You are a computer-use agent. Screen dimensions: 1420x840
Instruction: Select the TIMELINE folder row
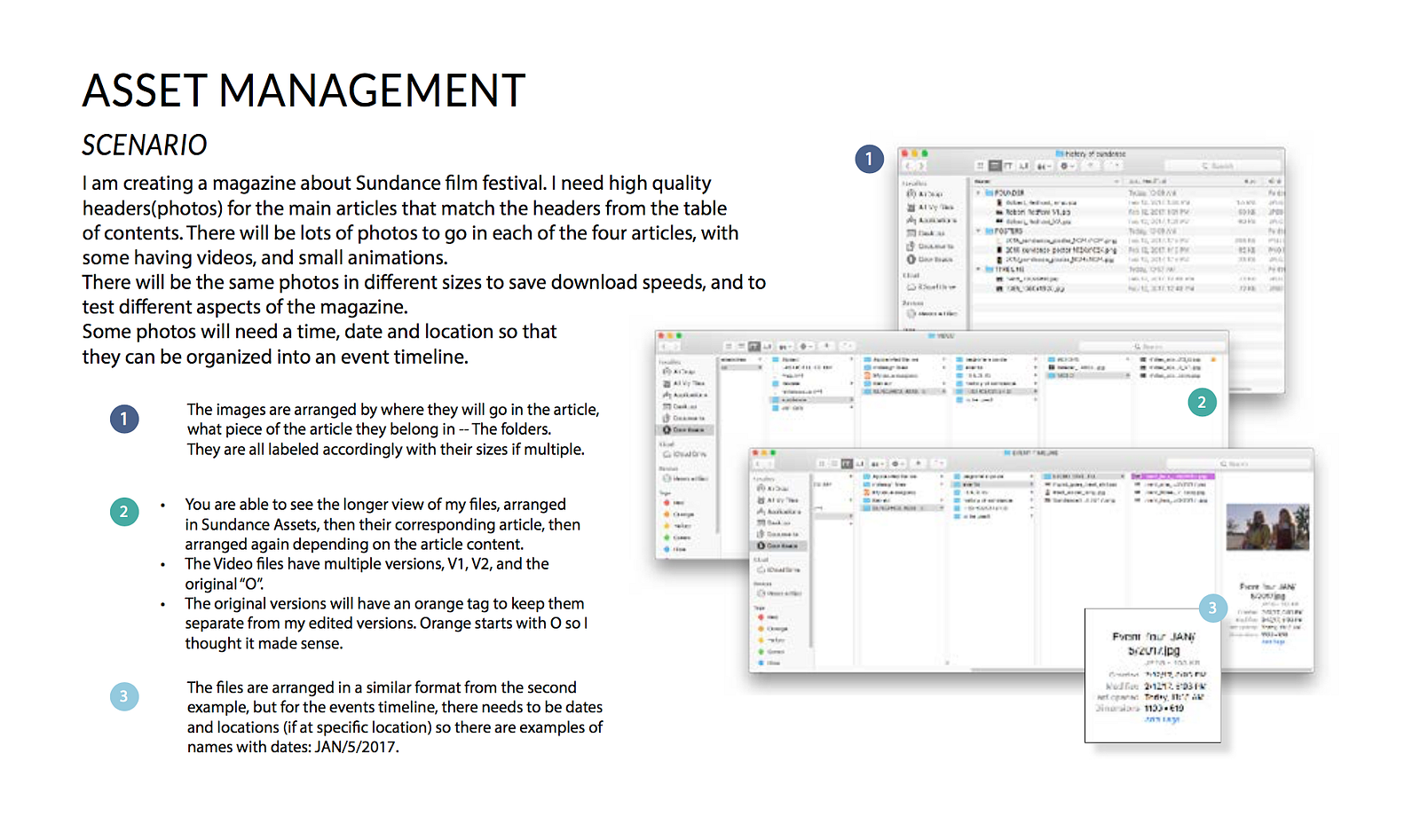[1129, 269]
